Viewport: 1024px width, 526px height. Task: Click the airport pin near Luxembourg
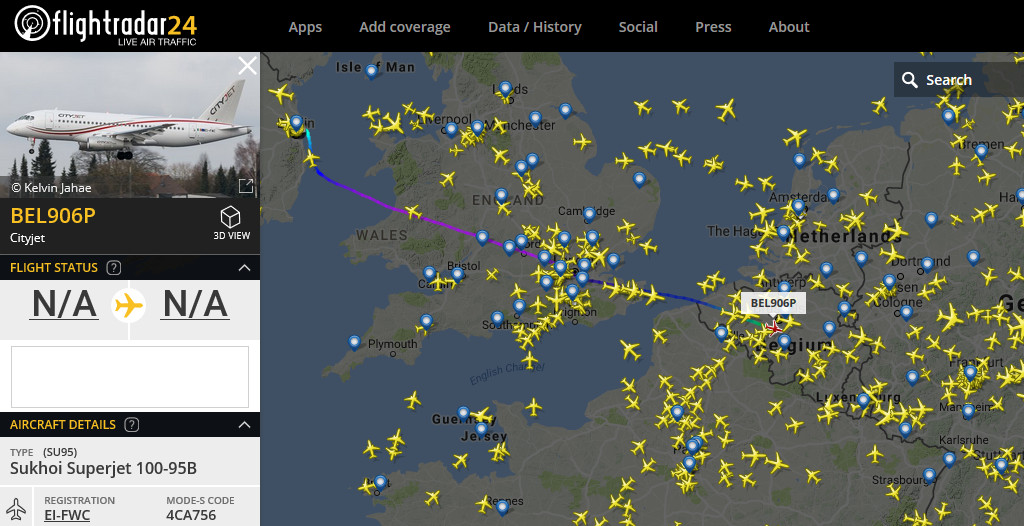click(863, 399)
